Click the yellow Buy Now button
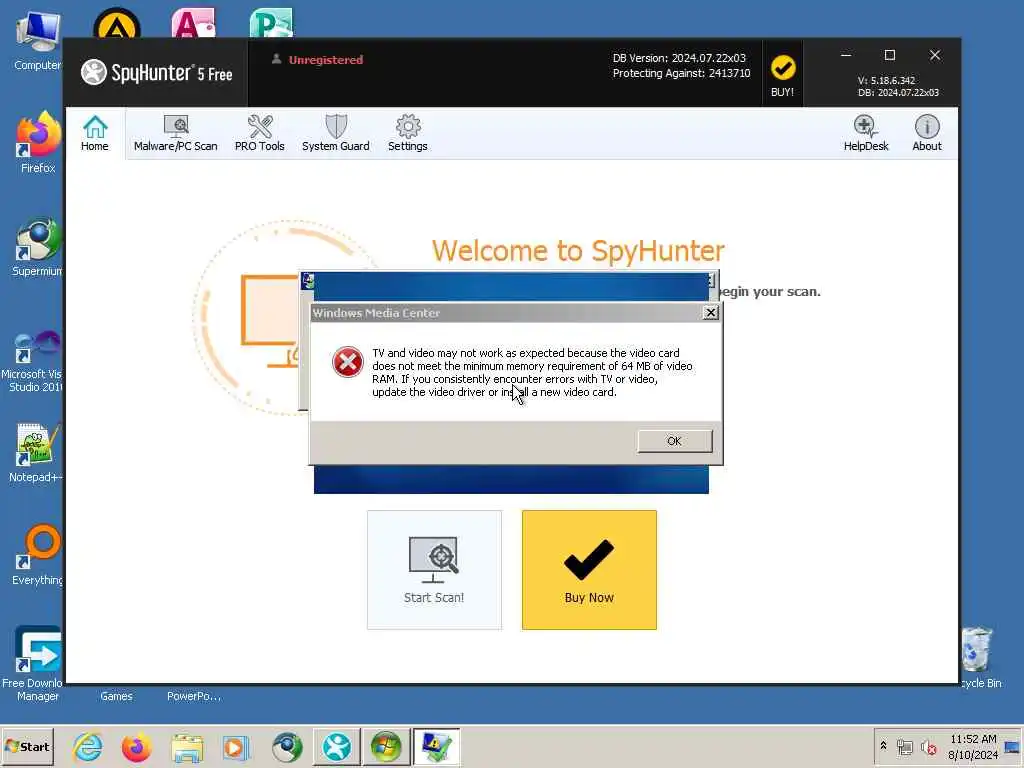The height and width of the screenshot is (768, 1024). click(x=589, y=569)
